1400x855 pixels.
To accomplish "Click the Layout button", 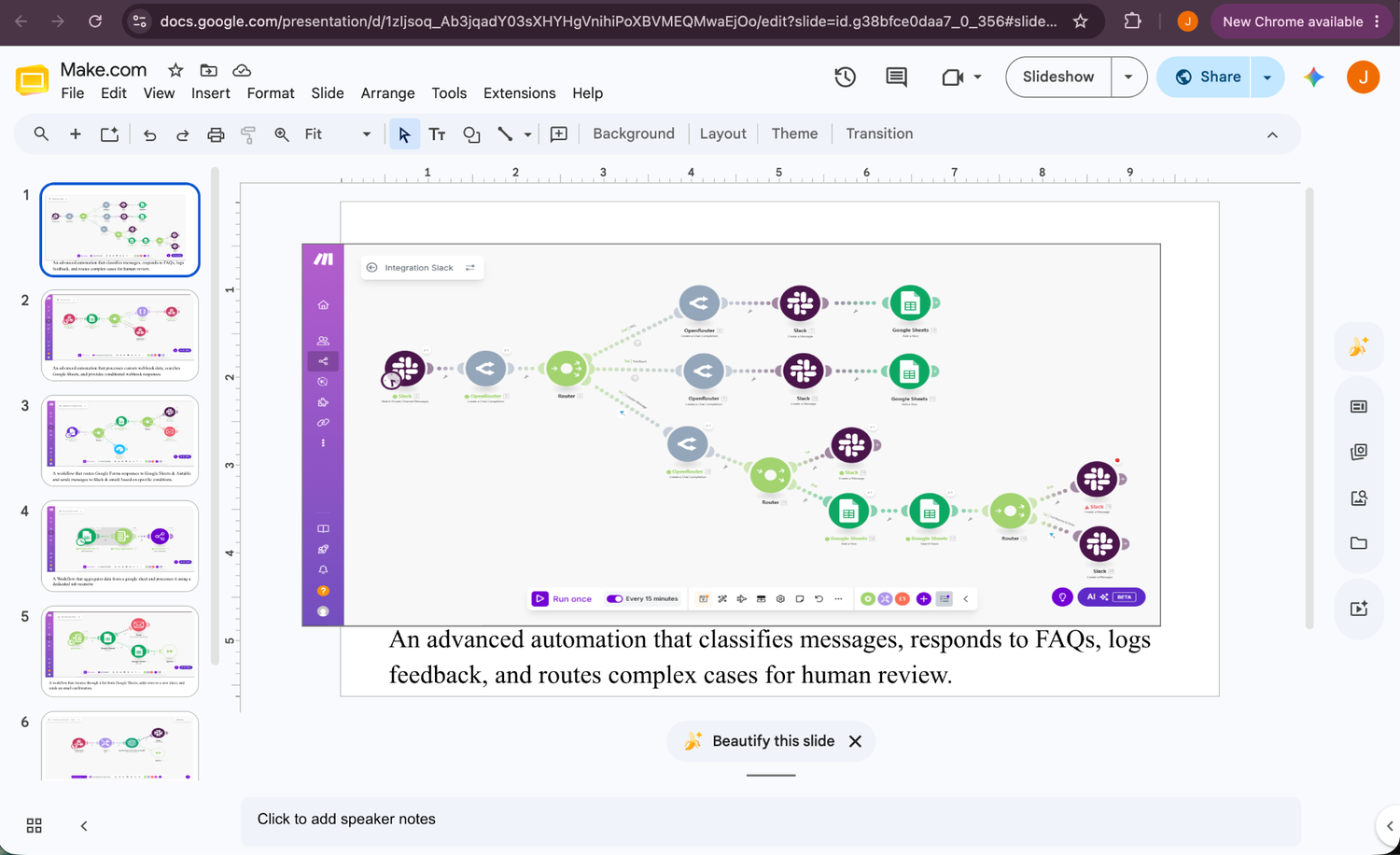I will click(723, 134).
